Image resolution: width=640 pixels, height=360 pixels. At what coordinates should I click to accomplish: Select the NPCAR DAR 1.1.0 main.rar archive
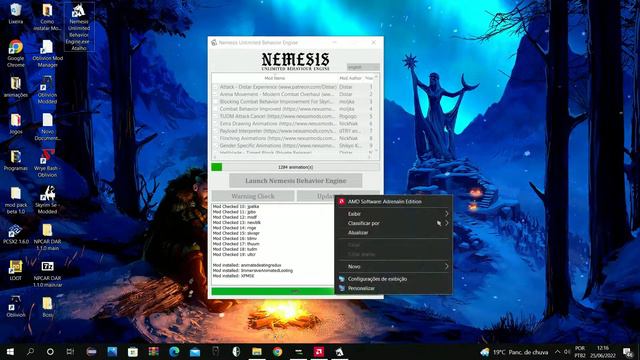pos(47,274)
